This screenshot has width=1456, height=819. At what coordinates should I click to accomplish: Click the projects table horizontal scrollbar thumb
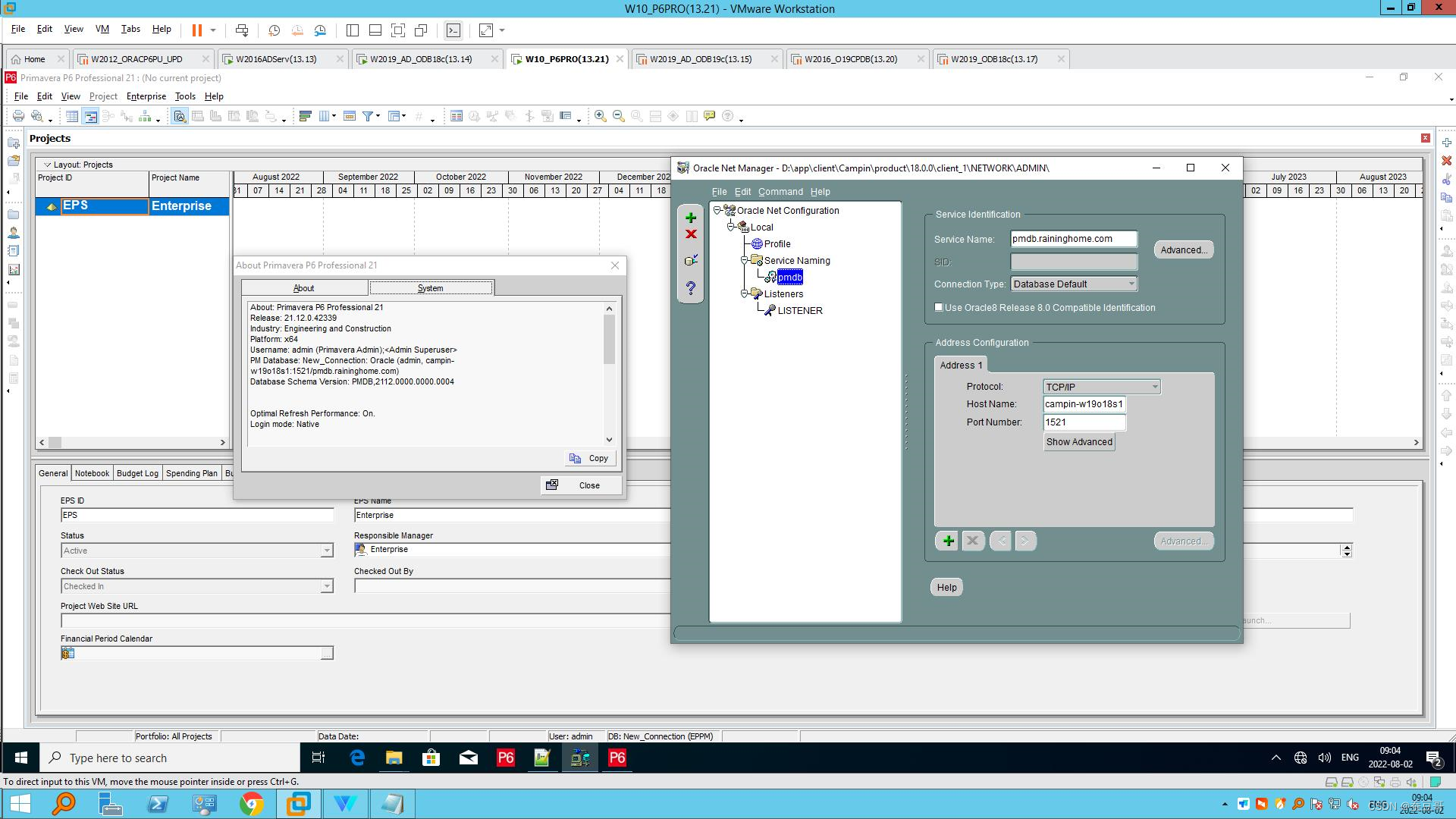click(x=55, y=442)
